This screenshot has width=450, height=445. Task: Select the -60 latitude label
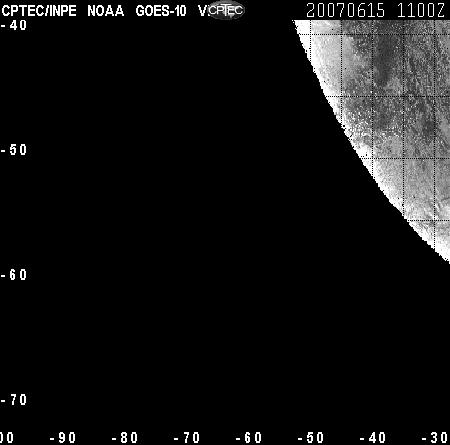(x=14, y=275)
